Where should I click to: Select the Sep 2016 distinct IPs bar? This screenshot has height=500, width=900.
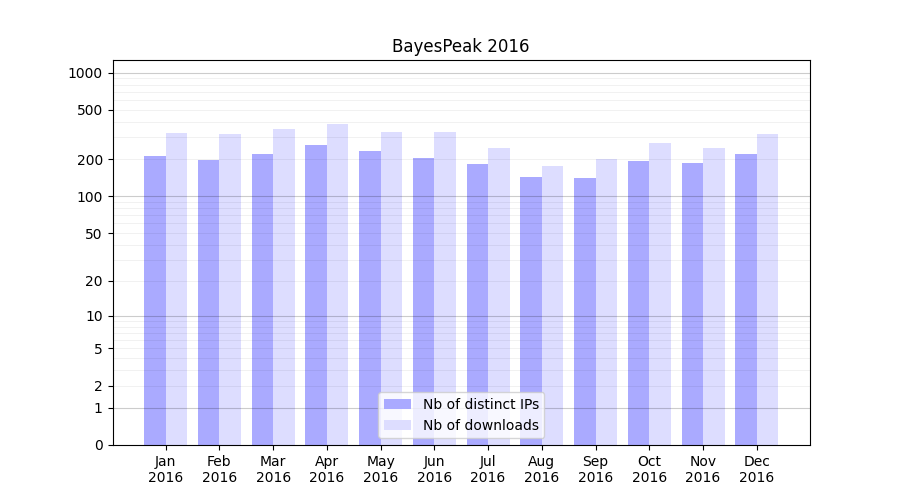[585, 311]
